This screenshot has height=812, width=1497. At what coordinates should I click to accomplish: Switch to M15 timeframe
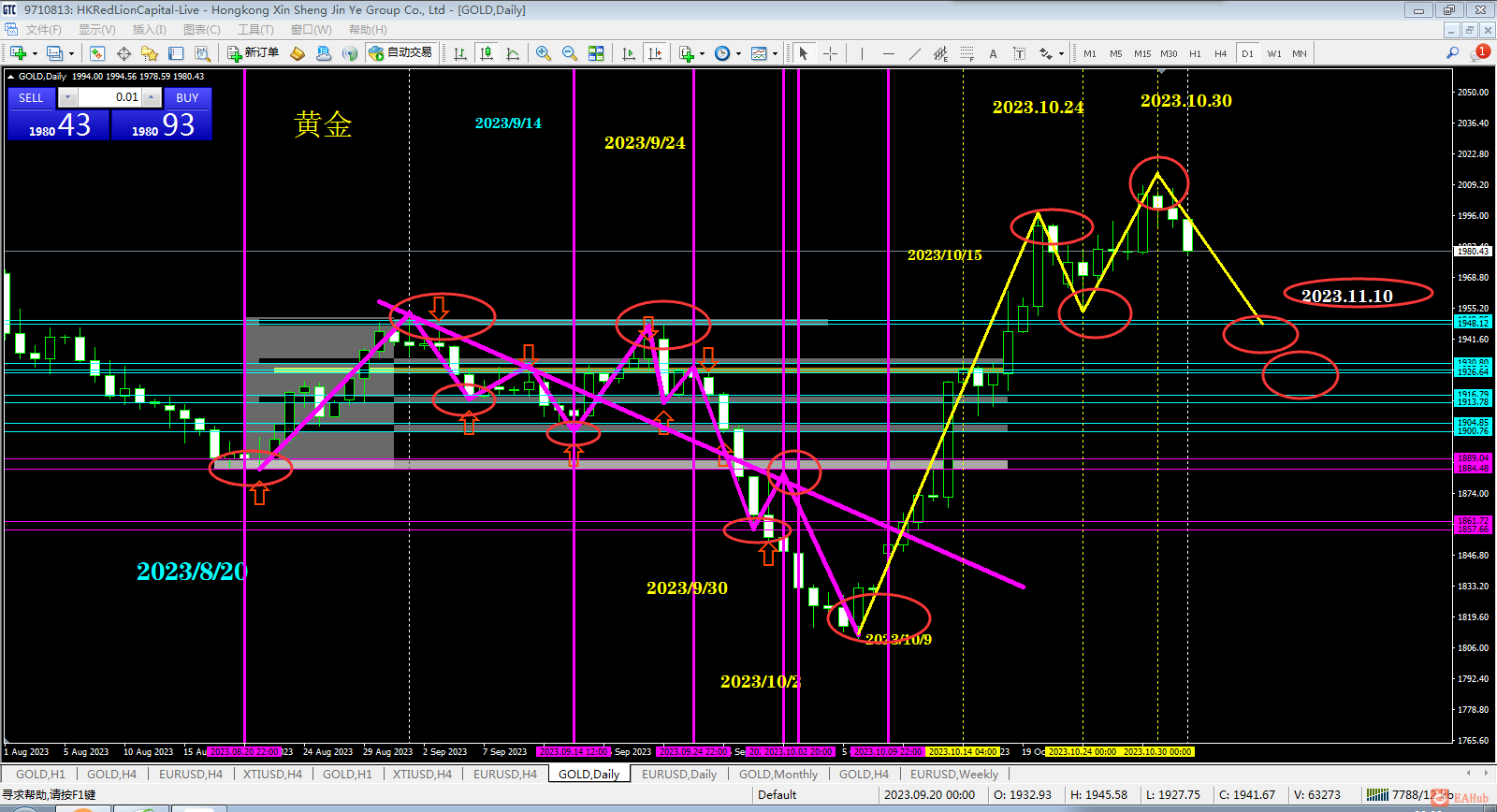1142,53
